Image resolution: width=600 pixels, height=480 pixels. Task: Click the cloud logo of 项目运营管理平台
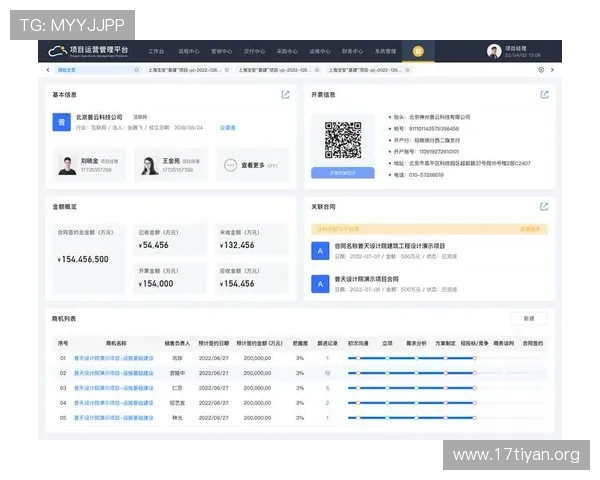coord(57,51)
